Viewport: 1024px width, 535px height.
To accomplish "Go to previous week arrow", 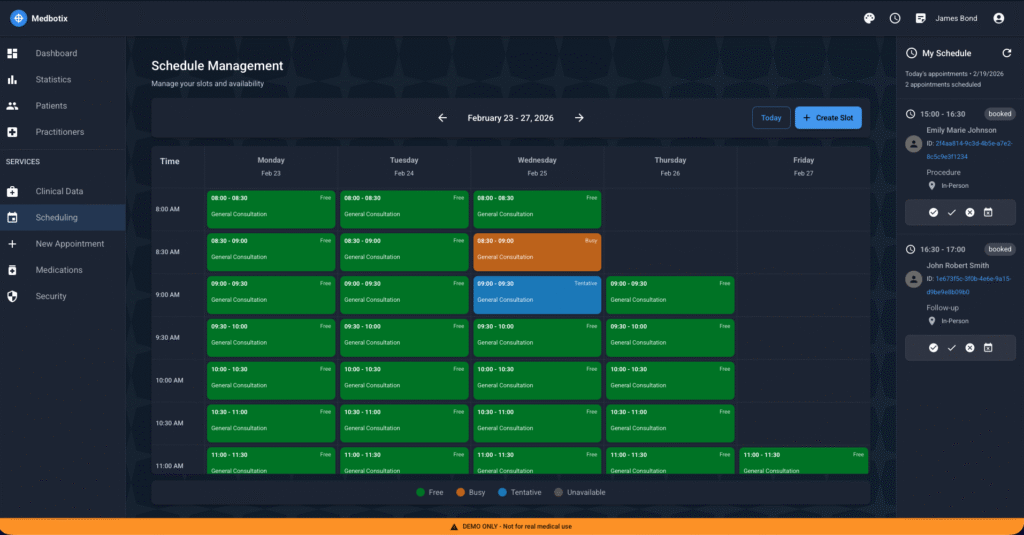I will pyautogui.click(x=442, y=118).
